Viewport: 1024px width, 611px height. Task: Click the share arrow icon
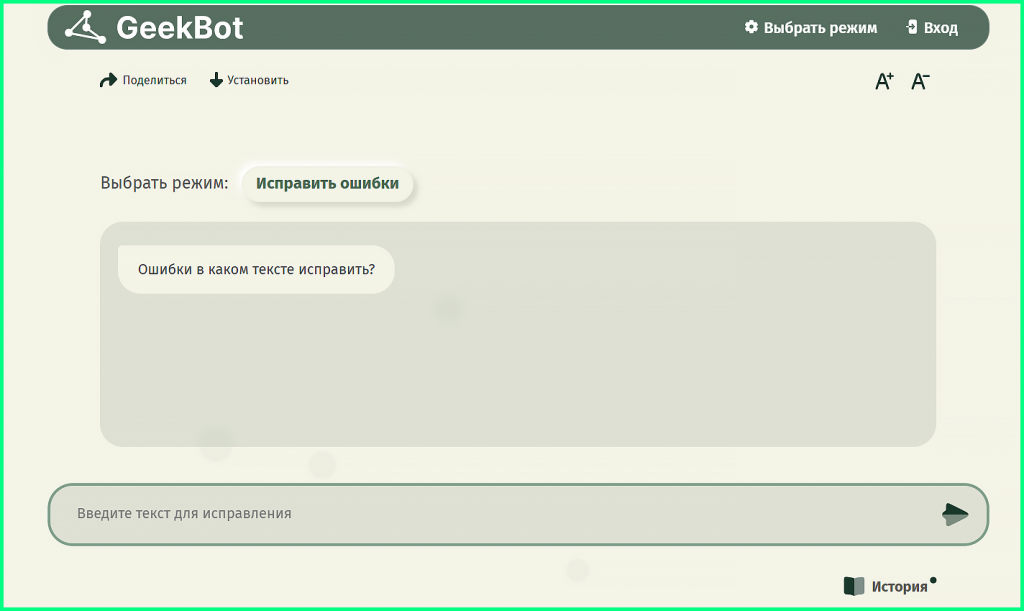pos(108,80)
